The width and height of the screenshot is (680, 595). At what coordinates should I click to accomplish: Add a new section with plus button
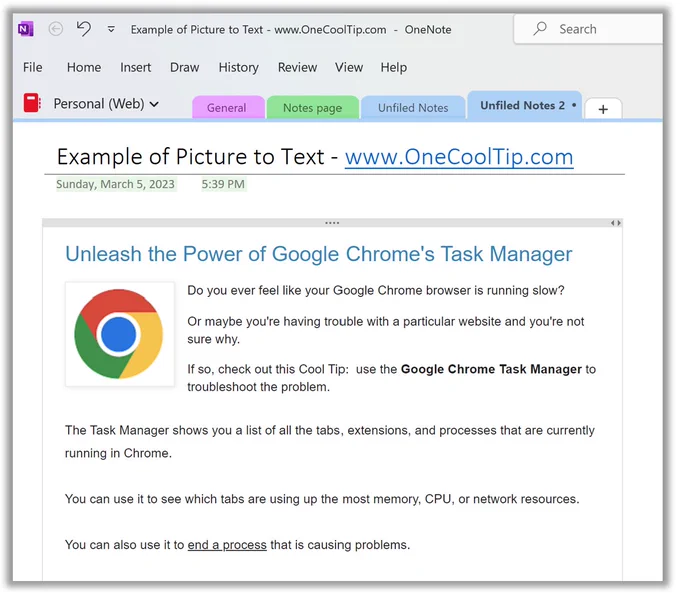pyautogui.click(x=603, y=109)
